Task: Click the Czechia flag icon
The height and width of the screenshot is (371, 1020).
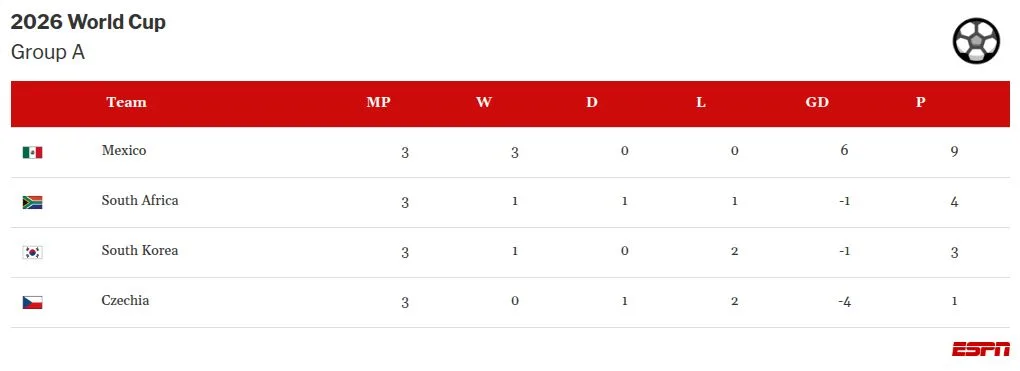Action: tap(33, 303)
